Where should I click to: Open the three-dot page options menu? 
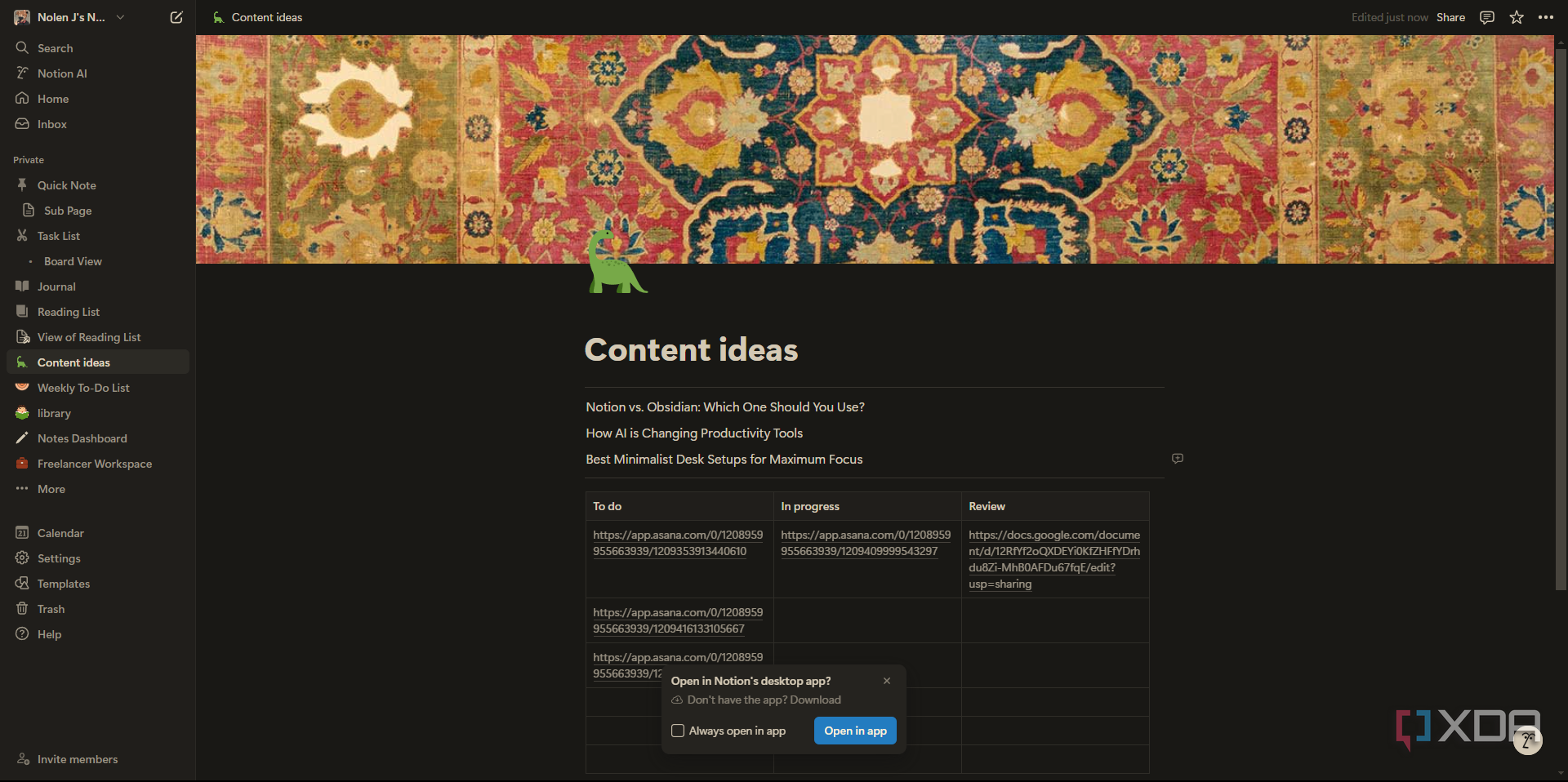point(1546,17)
